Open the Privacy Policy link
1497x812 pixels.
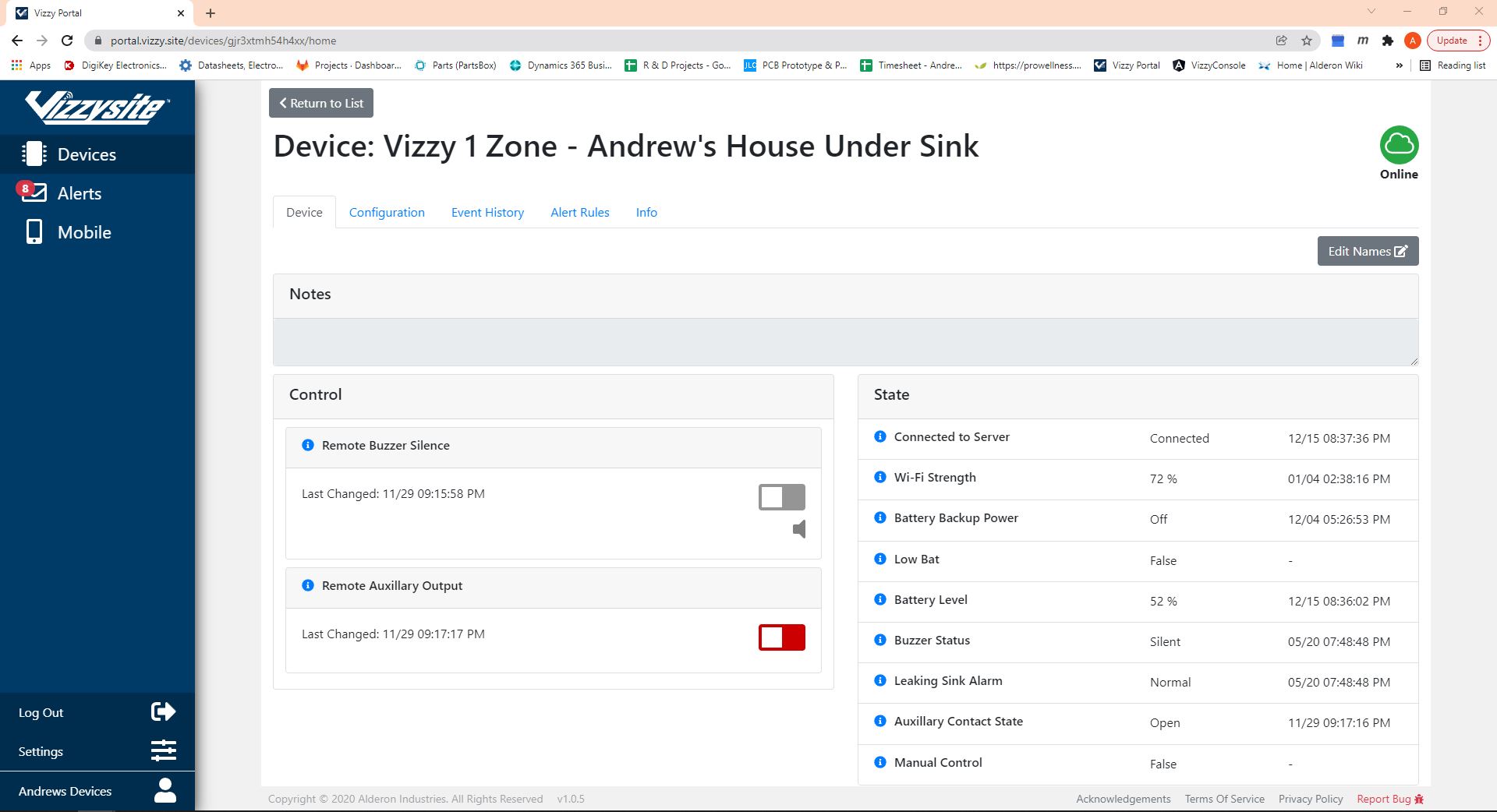pos(1311,799)
